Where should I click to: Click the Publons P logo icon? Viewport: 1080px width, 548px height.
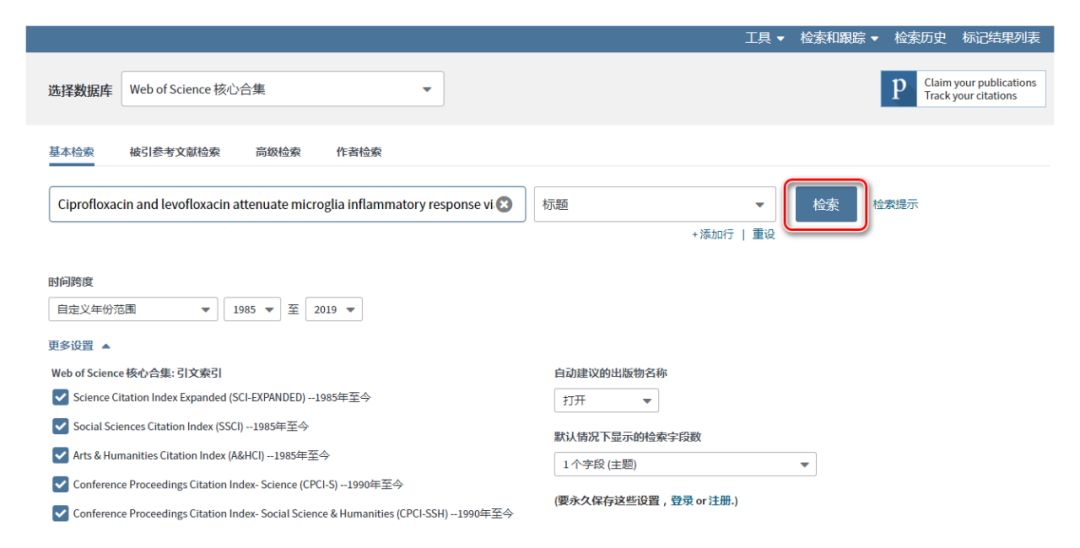coord(898,89)
